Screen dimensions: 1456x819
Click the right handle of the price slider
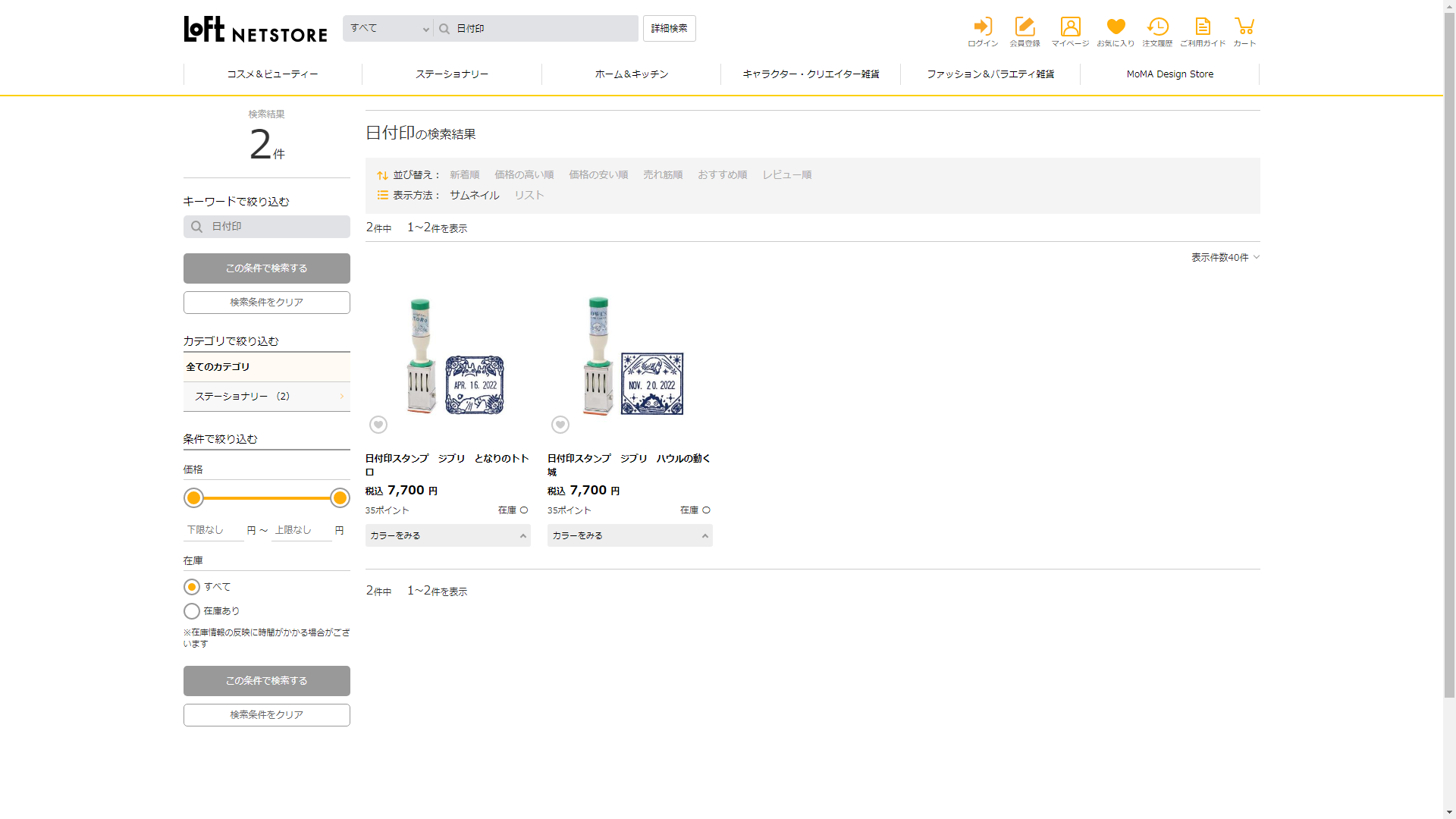[x=340, y=498]
